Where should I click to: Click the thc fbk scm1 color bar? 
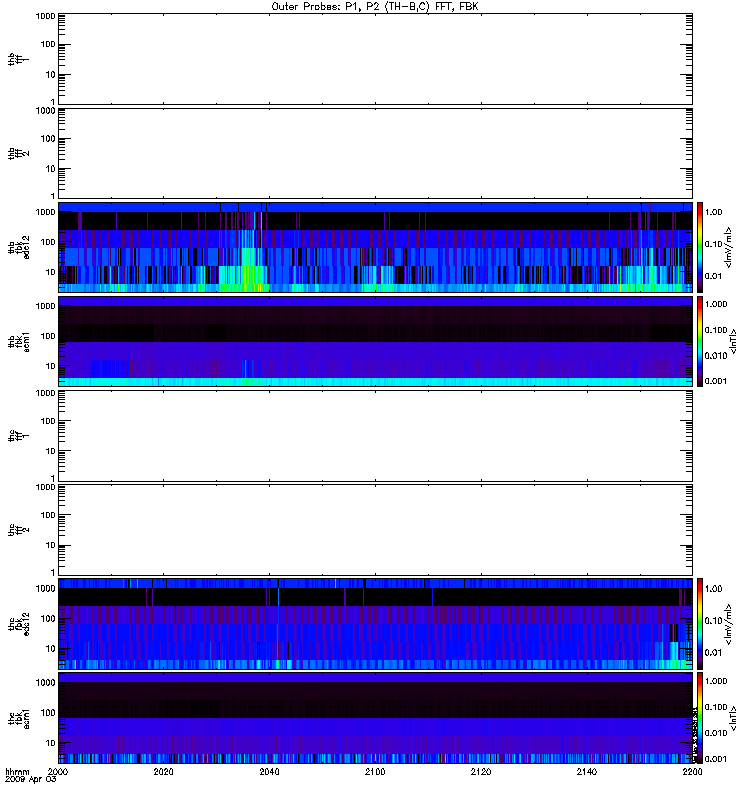700,718
